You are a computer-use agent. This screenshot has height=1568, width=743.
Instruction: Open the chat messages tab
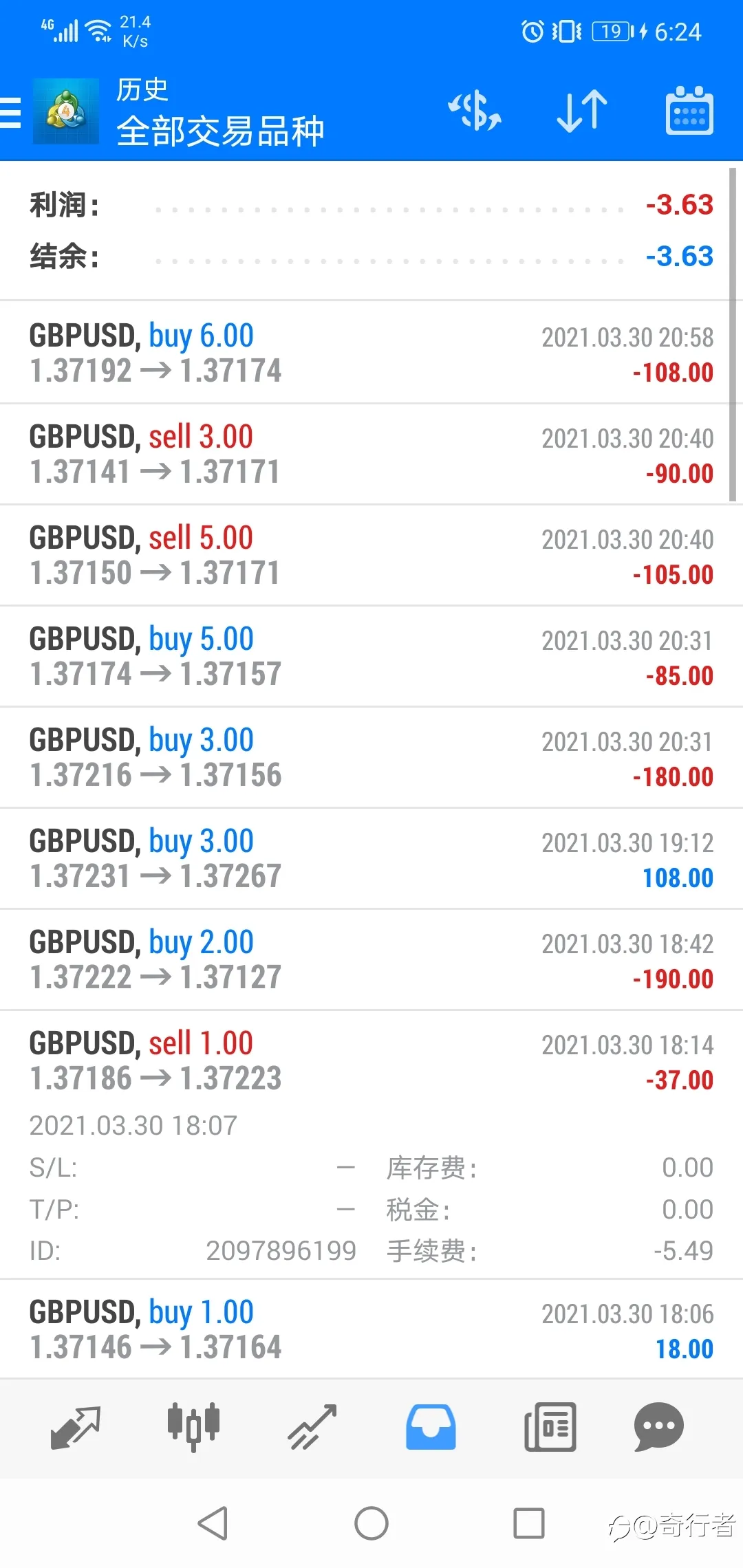tap(659, 1427)
